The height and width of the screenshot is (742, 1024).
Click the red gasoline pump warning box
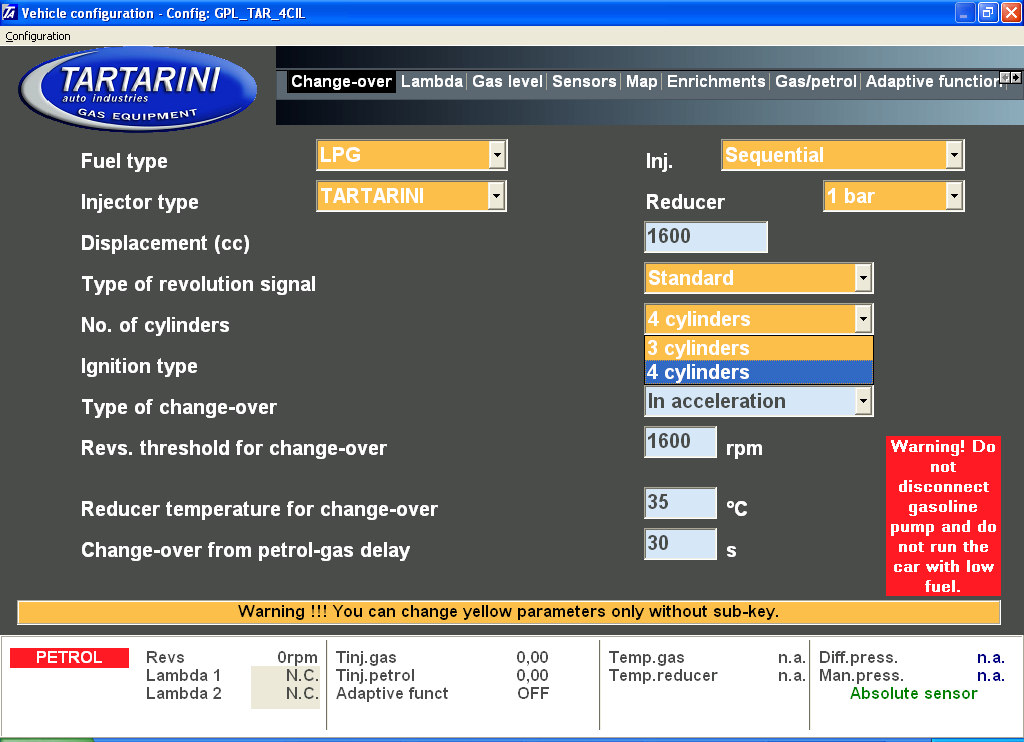click(943, 516)
